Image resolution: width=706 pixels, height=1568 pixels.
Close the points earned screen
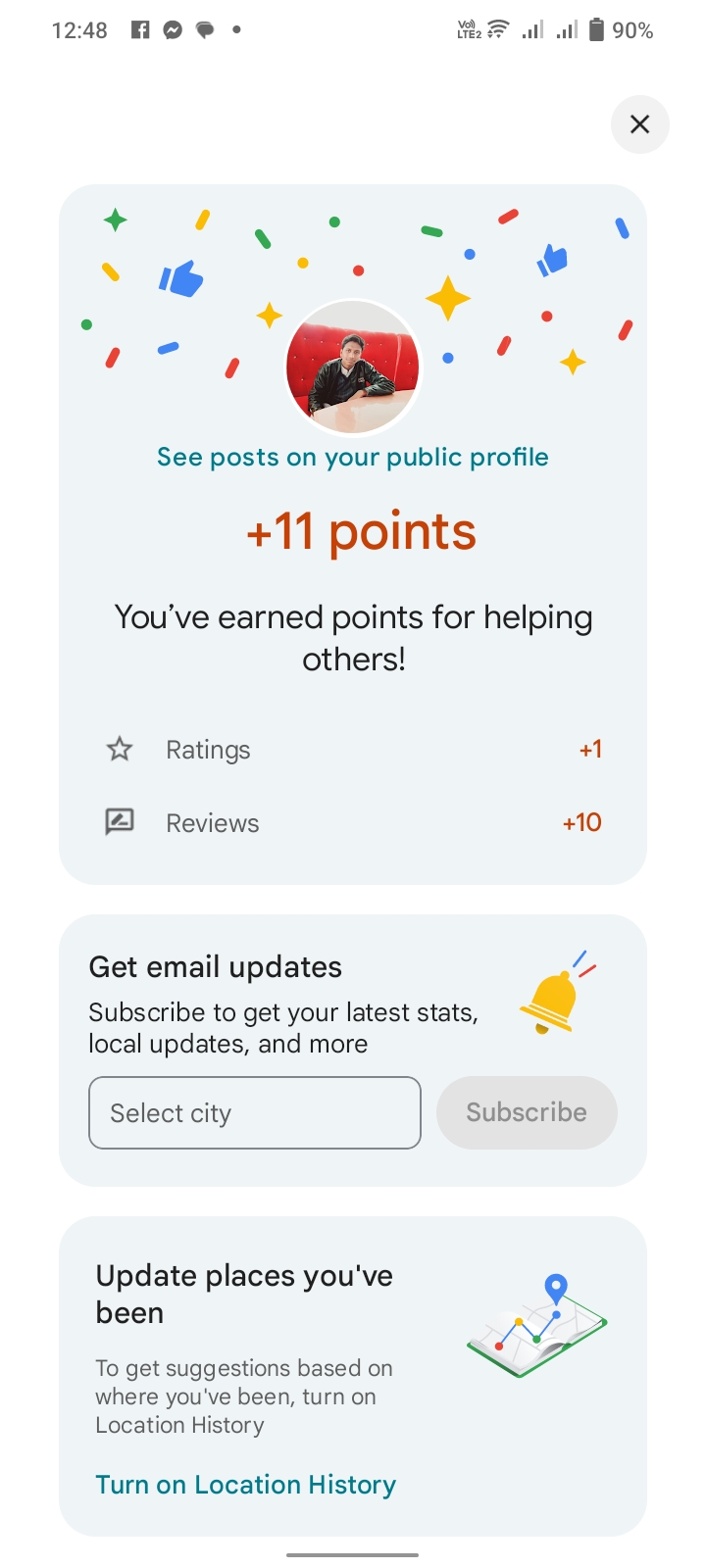639,124
